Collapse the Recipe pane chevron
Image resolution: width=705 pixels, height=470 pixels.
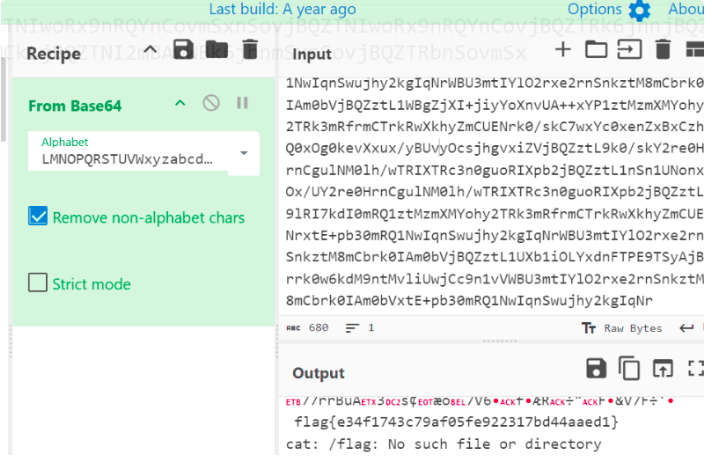coord(150,50)
